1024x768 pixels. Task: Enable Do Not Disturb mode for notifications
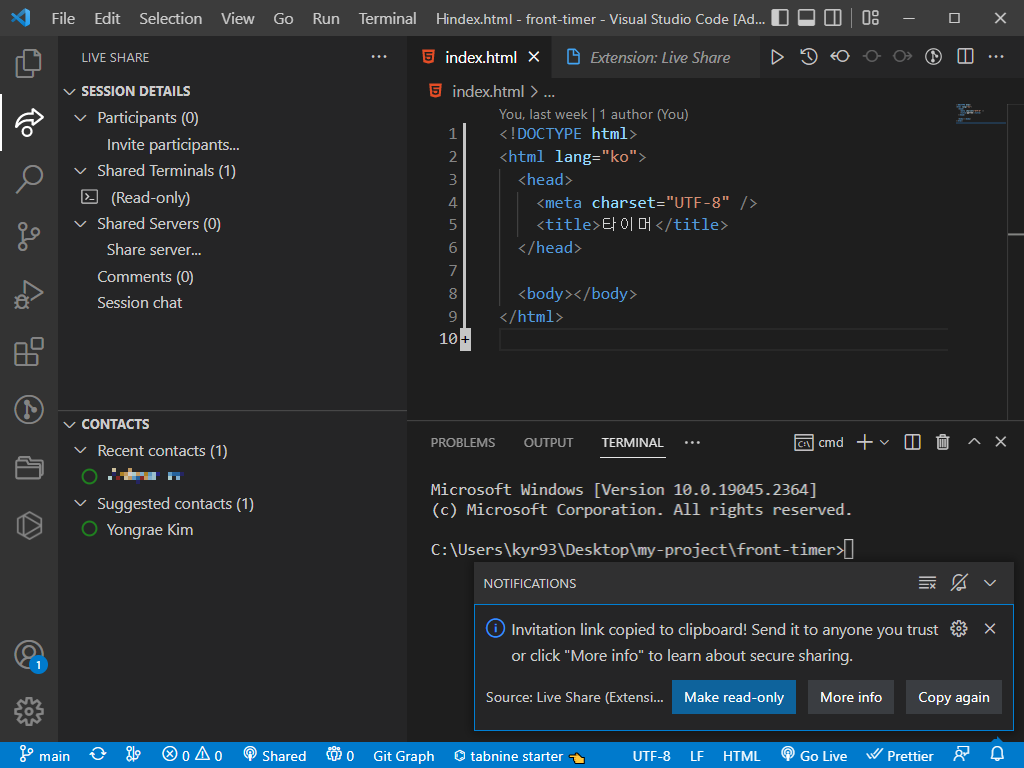pyautogui.click(x=959, y=583)
